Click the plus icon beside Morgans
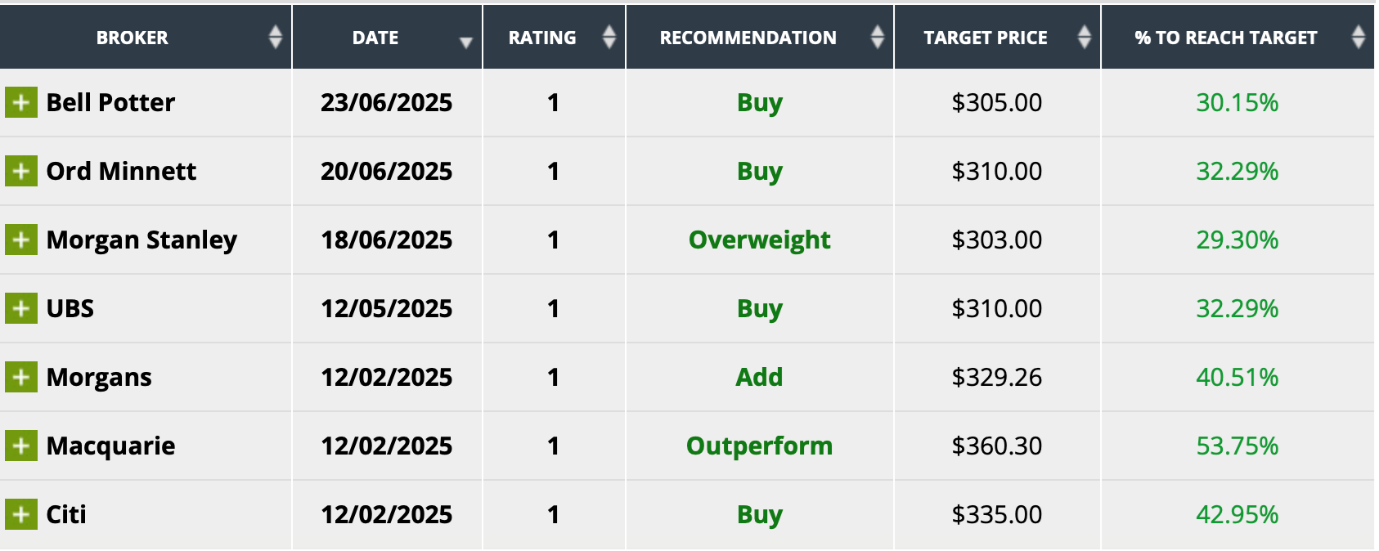Viewport: 1379px width, 551px height. [x=21, y=377]
